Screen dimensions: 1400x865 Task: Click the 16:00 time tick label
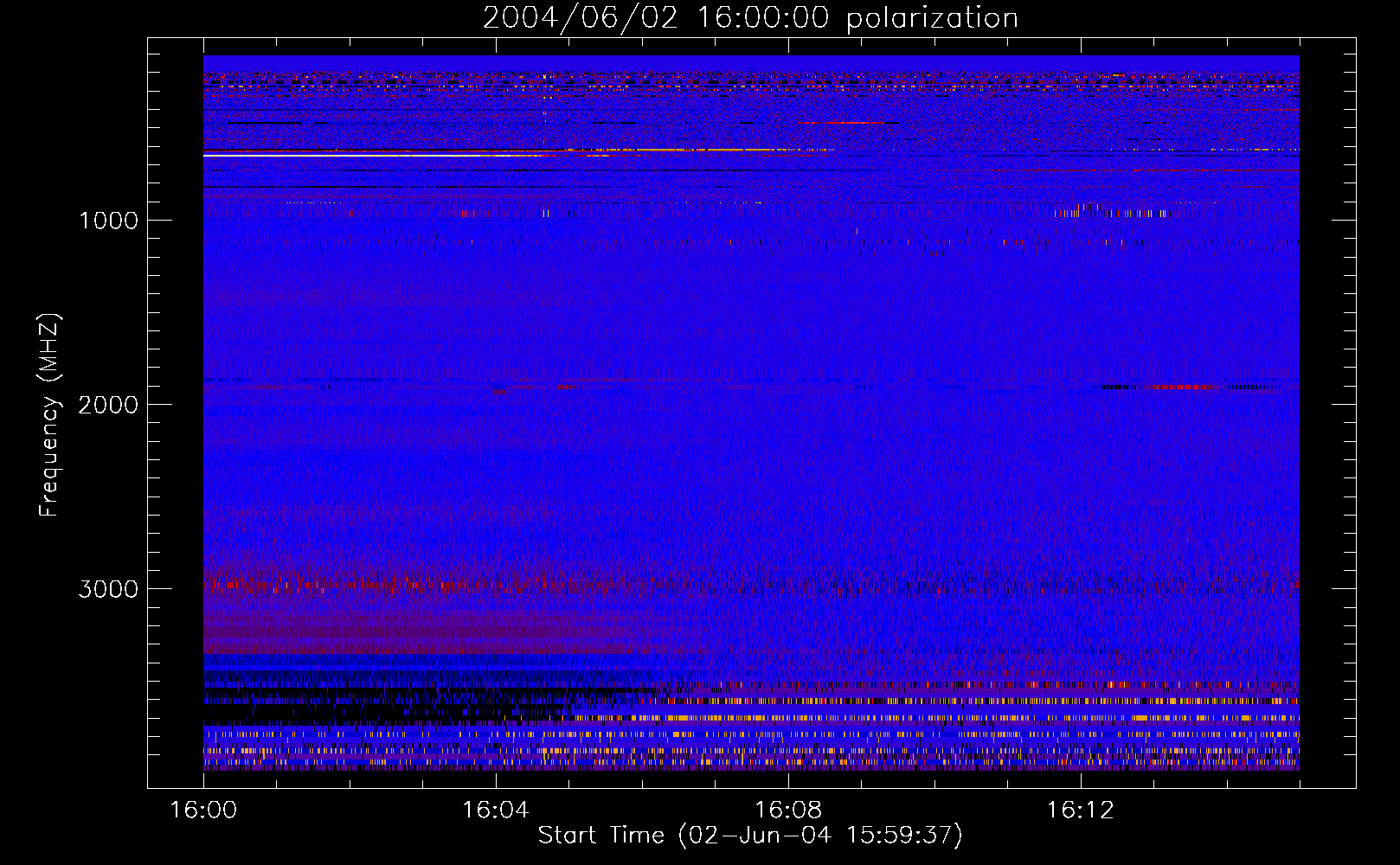click(x=203, y=811)
